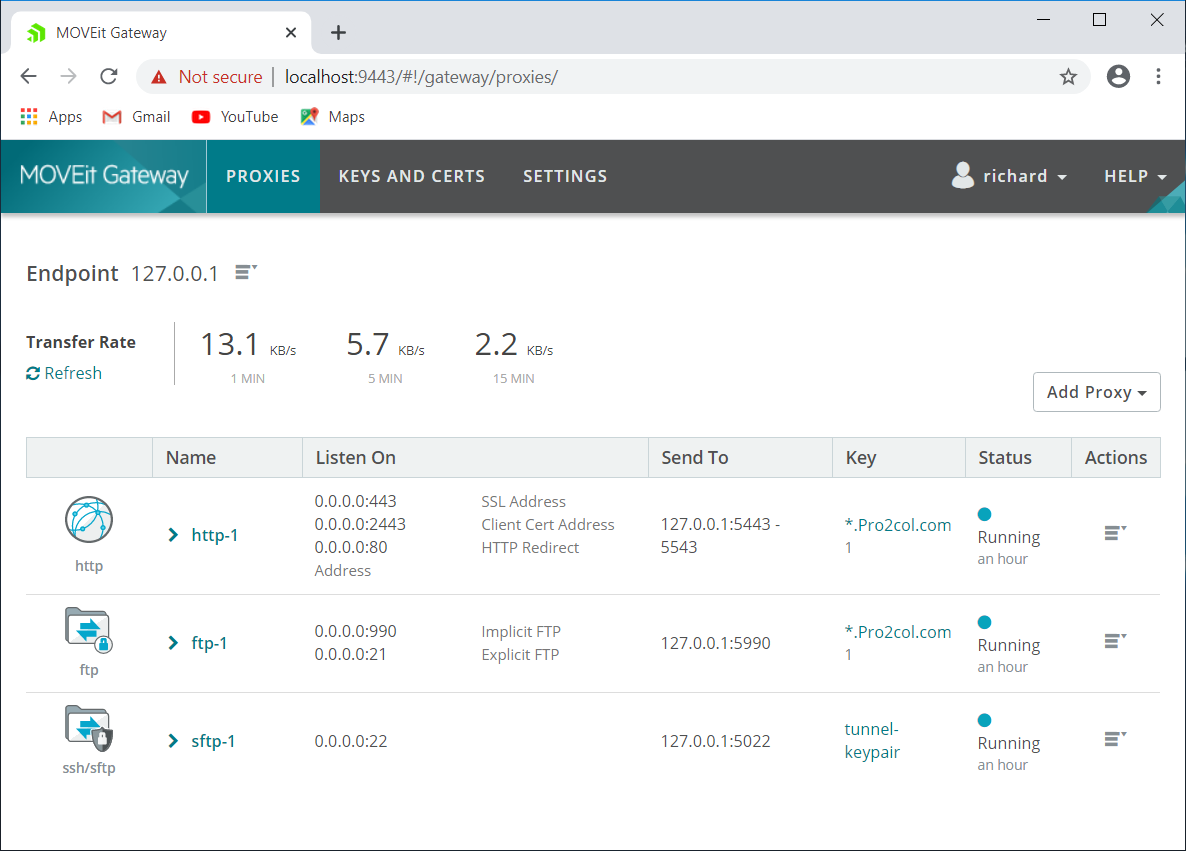Click the Running status dot for ftp-1
The image size is (1186, 851).
pos(984,623)
